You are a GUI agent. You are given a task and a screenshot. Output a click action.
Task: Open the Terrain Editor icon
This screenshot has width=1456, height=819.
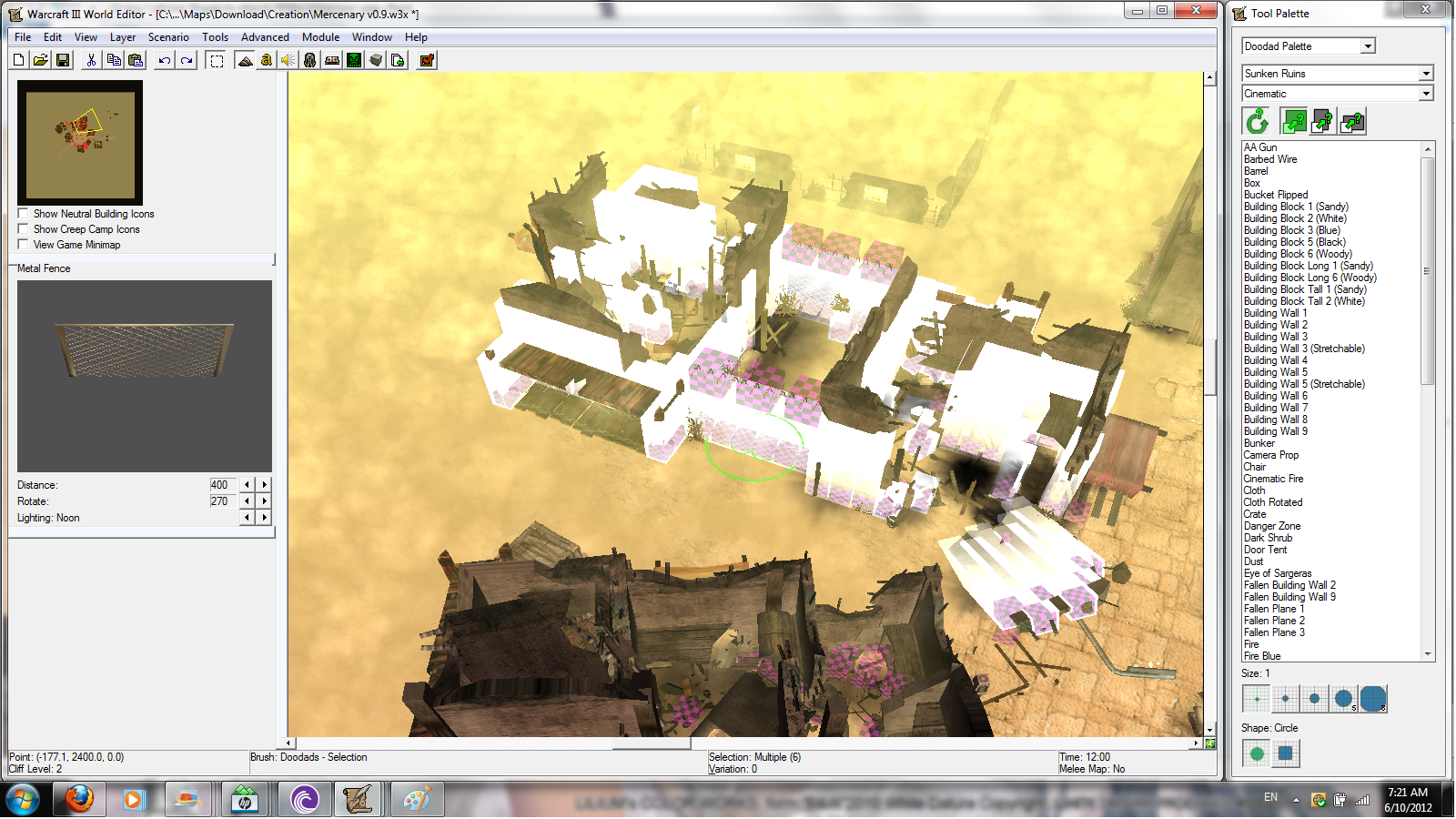(245, 60)
